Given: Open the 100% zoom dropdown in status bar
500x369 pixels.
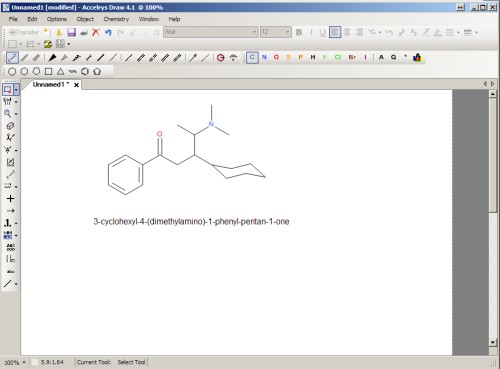Looking at the screenshot, I should [x=24, y=362].
